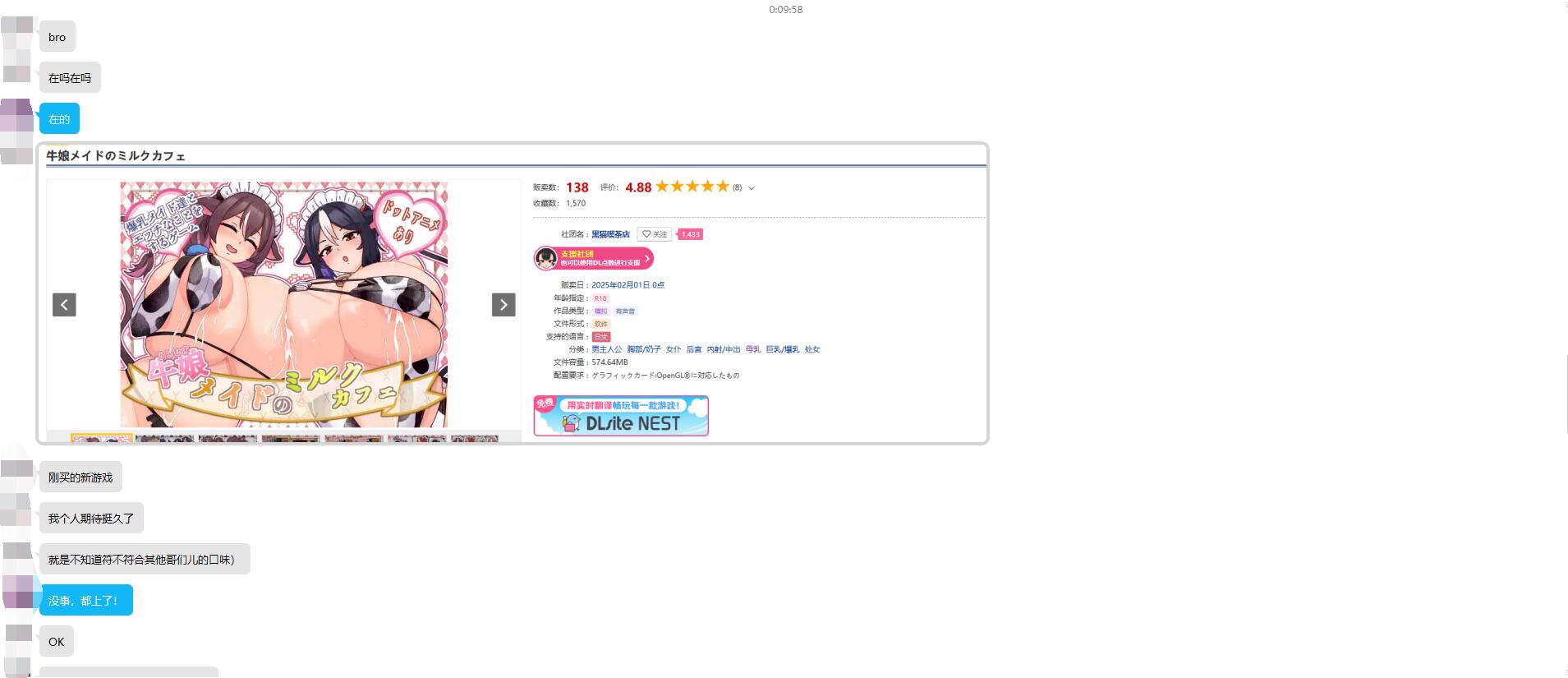
Task: Click the 2025年02月01日 release date link
Action: coord(628,285)
